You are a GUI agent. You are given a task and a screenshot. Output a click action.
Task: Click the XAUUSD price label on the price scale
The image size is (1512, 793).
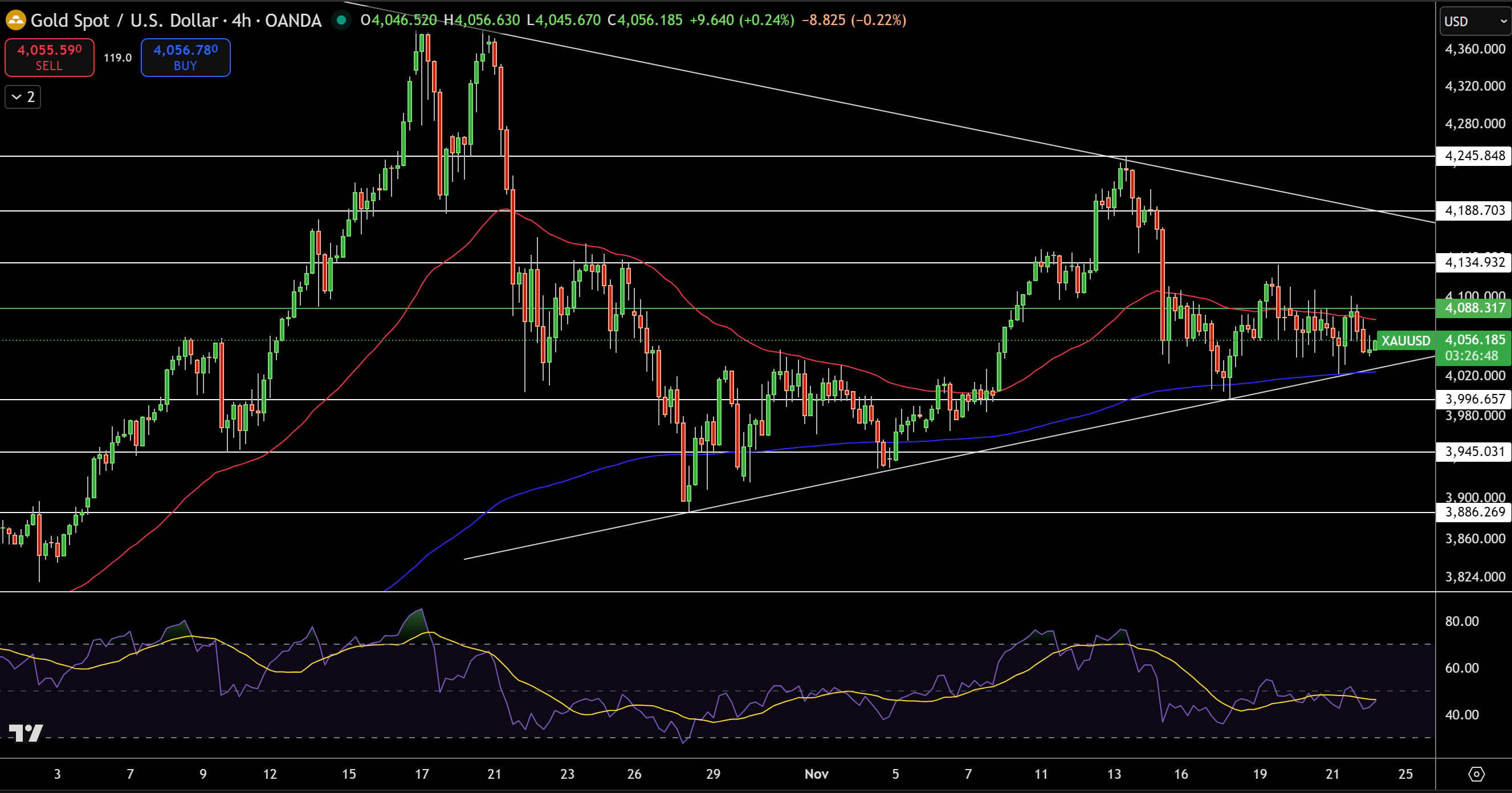[x=1405, y=341]
